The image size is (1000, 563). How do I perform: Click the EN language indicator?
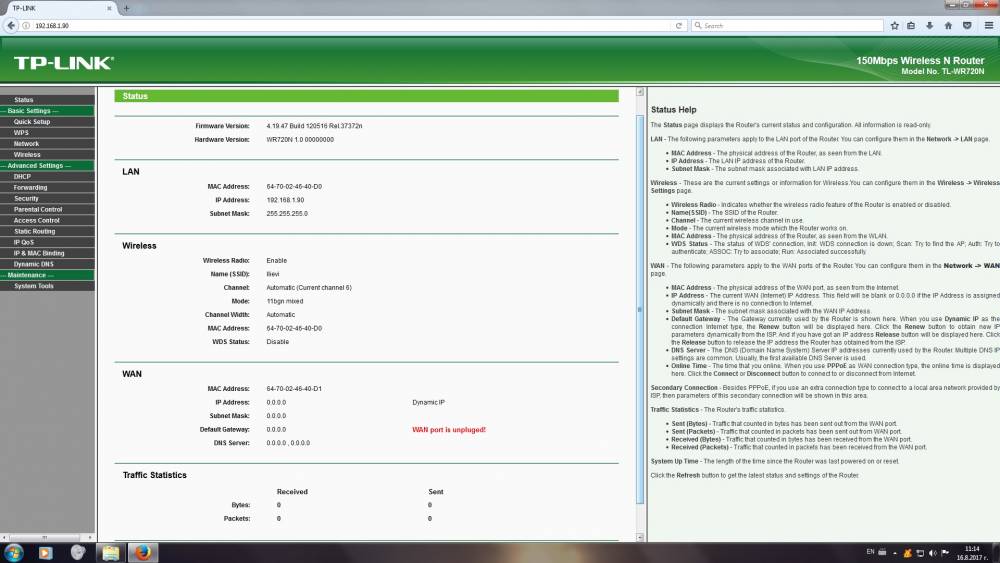point(870,552)
